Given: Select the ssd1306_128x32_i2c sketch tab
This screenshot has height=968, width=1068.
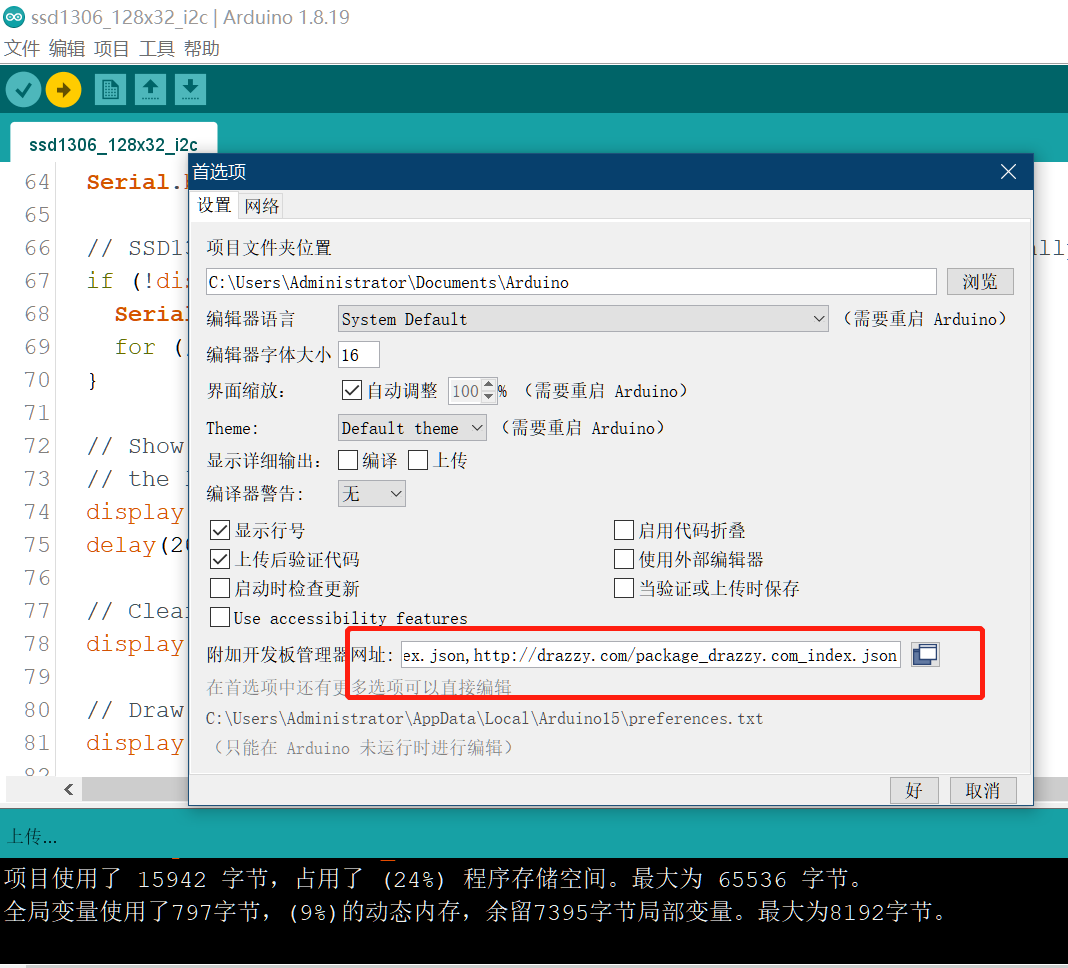Looking at the screenshot, I should [114, 144].
